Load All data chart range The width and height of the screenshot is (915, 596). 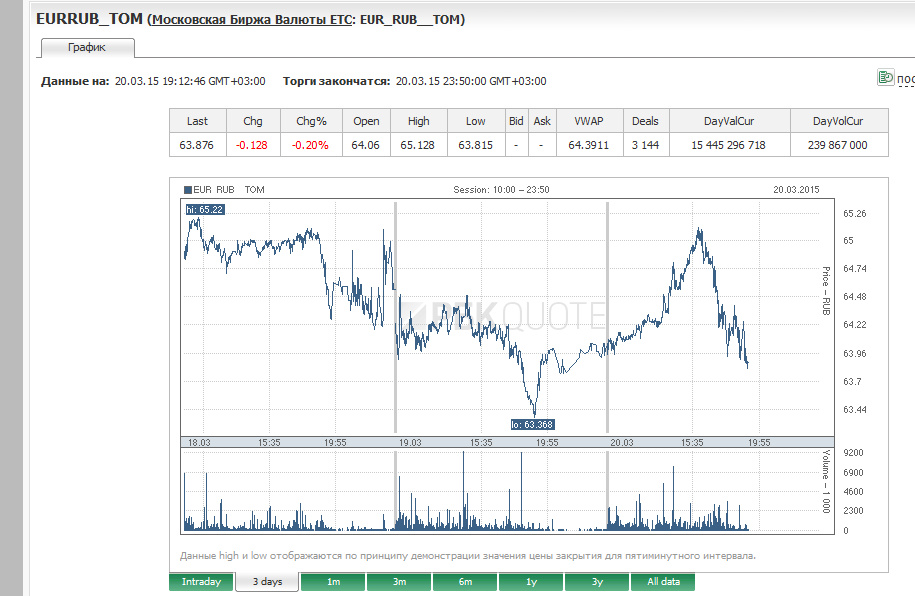(662, 581)
